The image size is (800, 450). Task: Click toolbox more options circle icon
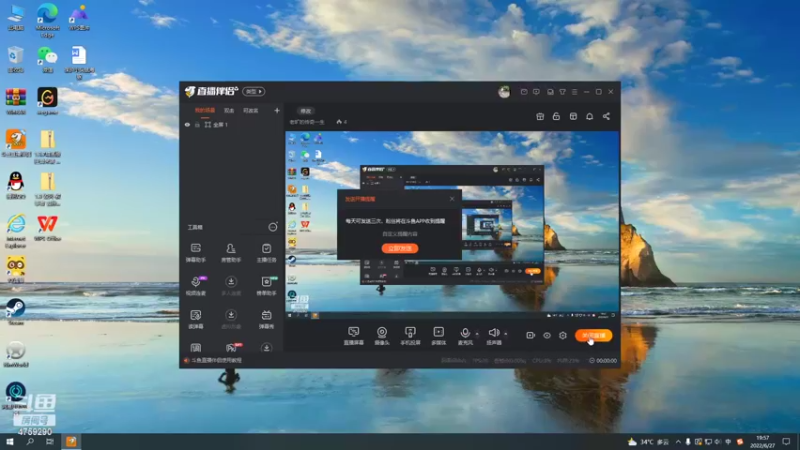click(x=273, y=227)
